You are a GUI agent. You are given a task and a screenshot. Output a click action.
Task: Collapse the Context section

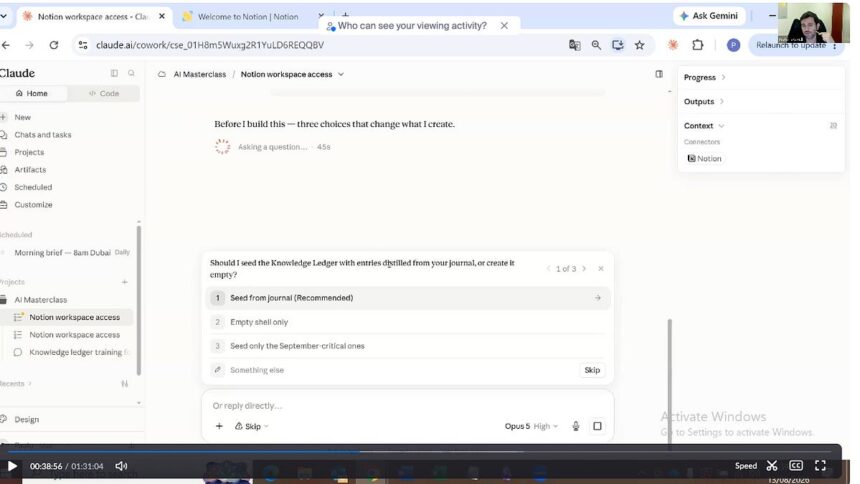pos(704,126)
